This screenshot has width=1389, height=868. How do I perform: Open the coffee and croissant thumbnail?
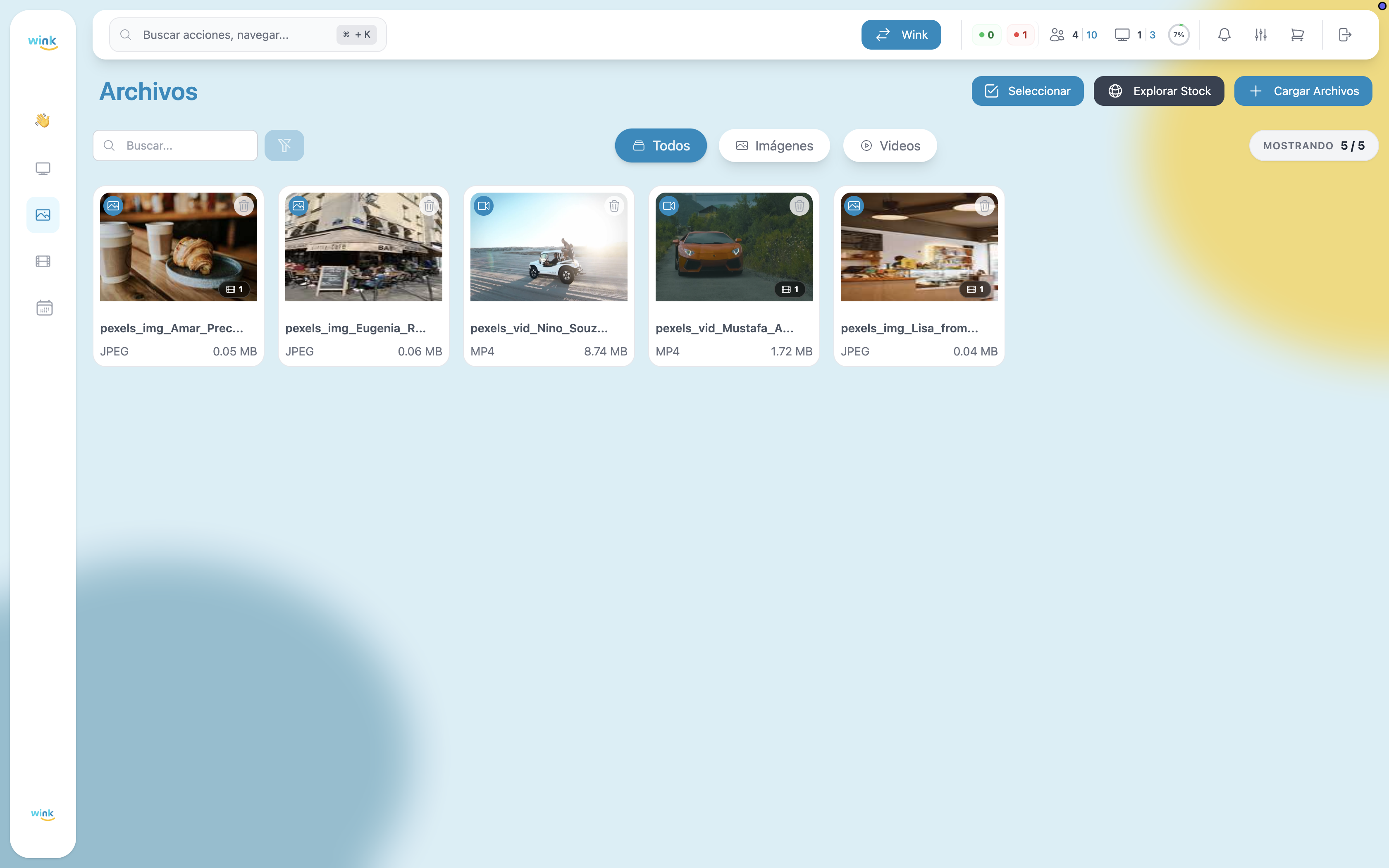coord(179,247)
